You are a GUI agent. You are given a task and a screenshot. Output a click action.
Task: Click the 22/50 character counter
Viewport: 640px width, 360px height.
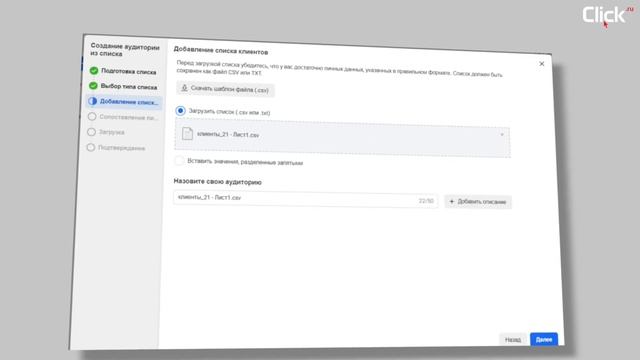click(426, 201)
